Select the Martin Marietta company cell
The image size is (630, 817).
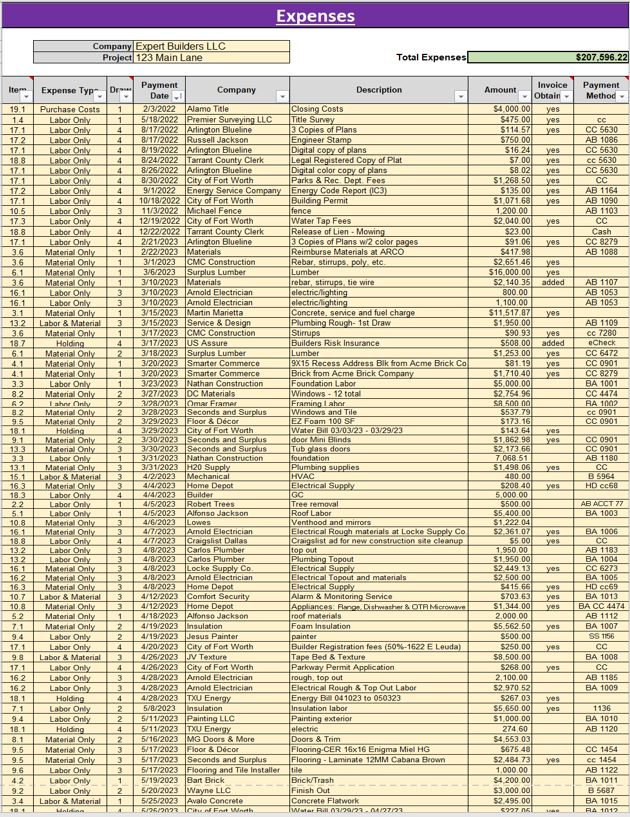[x=238, y=313]
